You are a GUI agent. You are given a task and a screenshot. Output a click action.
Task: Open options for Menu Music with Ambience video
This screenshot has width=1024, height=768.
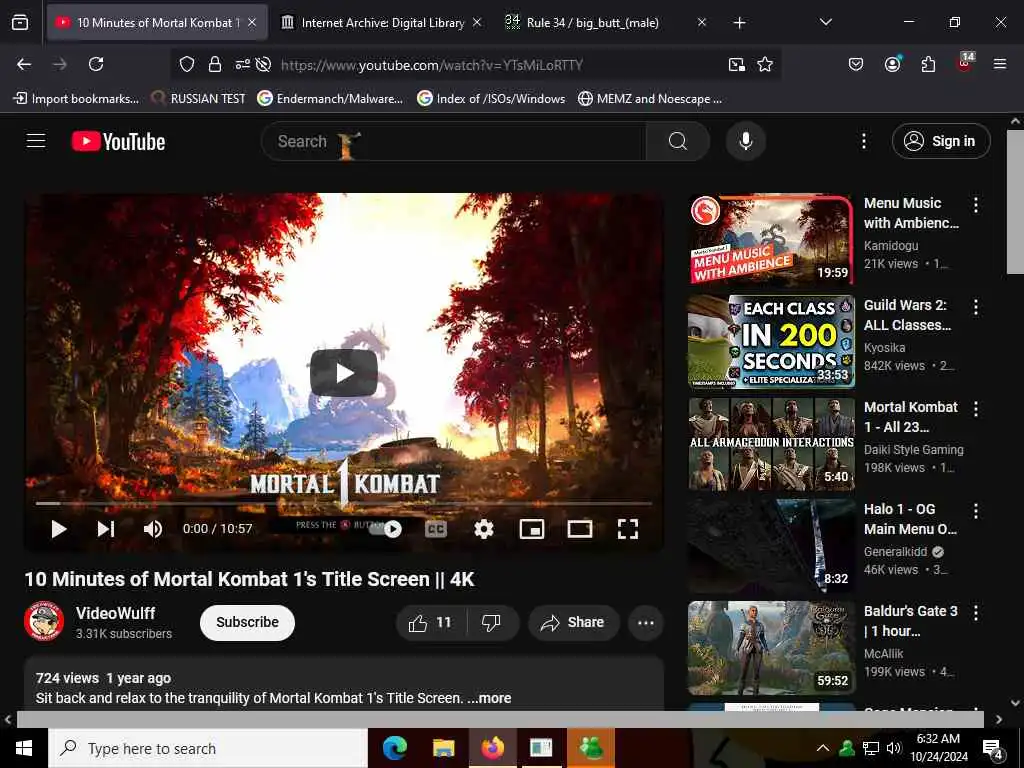pyautogui.click(x=976, y=205)
